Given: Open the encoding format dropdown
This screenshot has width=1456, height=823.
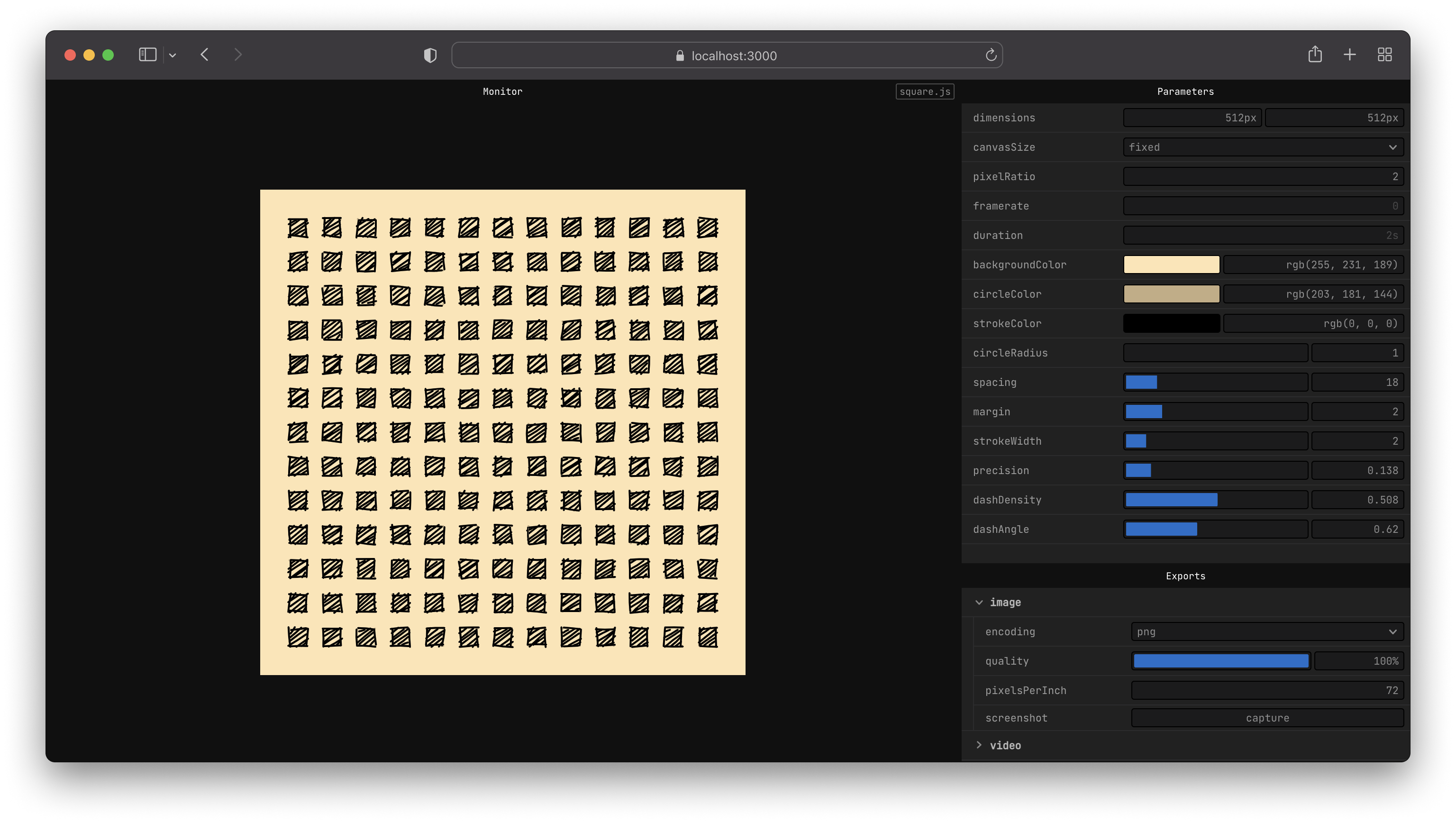Looking at the screenshot, I should (x=1266, y=631).
